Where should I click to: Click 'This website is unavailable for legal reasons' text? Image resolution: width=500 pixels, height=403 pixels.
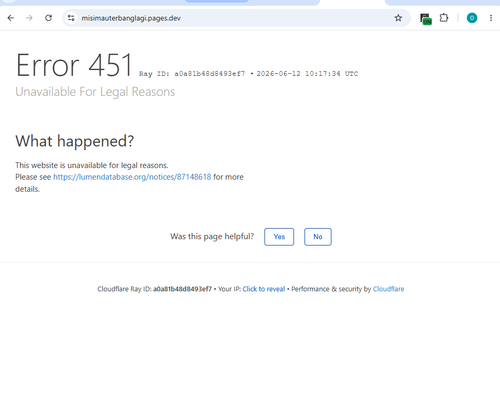(x=92, y=165)
